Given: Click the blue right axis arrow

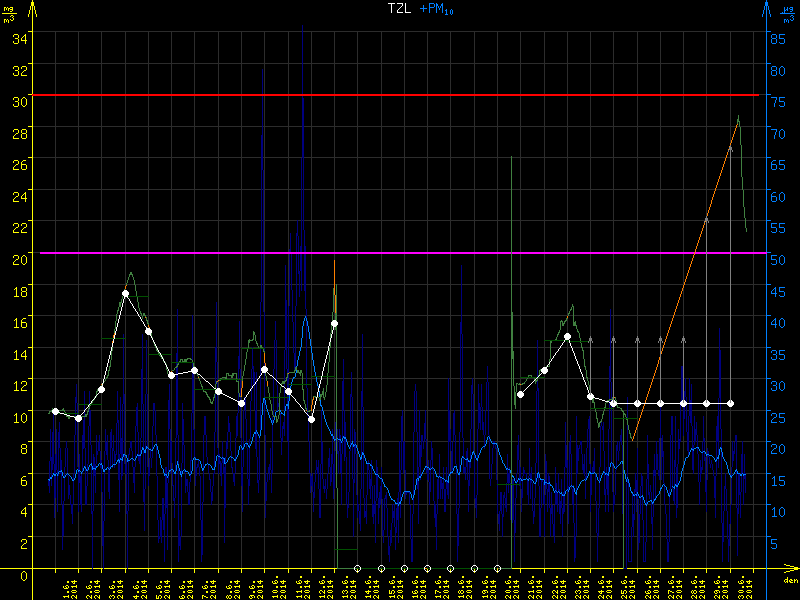Looking at the screenshot, I should [767, 8].
